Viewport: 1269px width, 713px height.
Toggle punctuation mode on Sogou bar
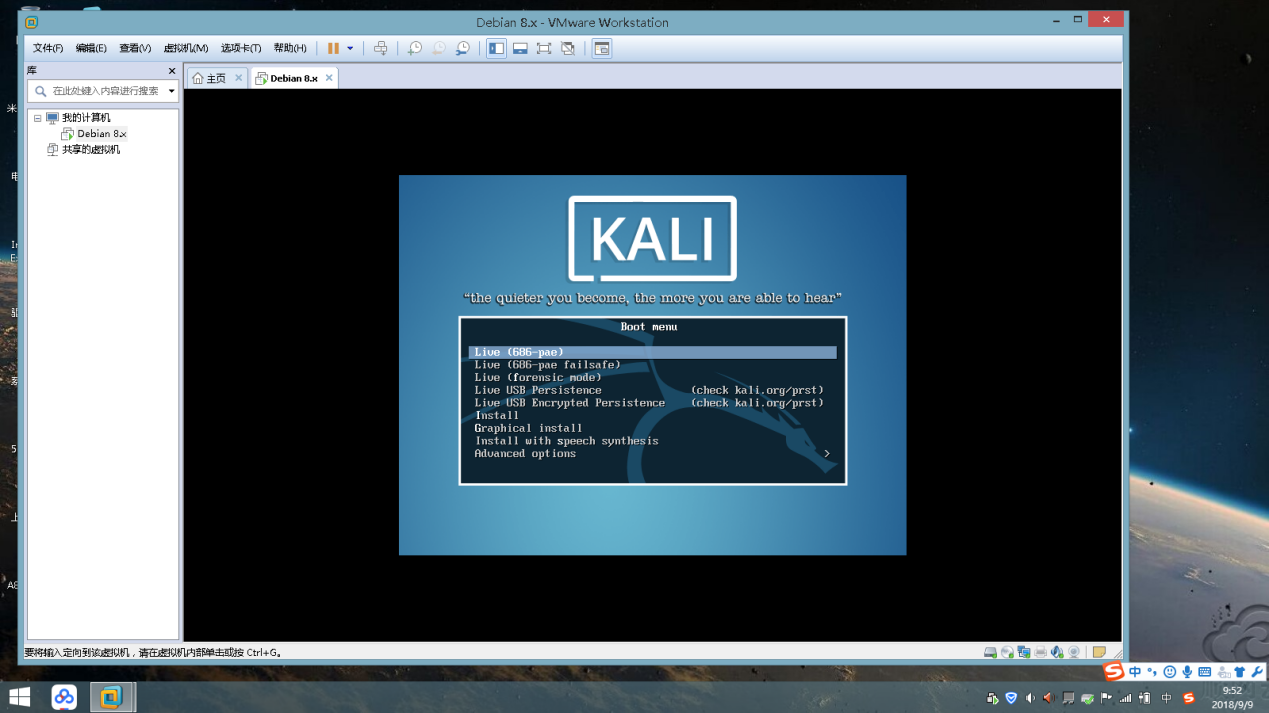pos(1152,672)
